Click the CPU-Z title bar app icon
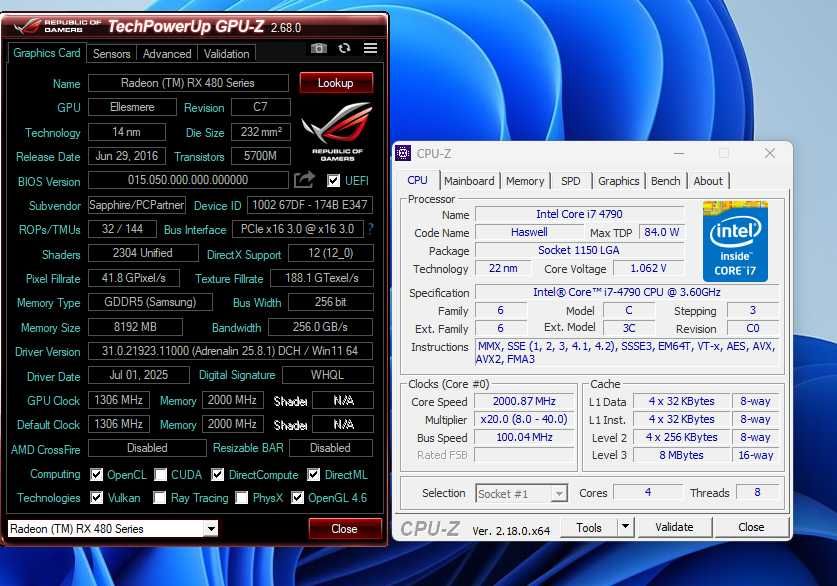837x586 pixels. 403,154
